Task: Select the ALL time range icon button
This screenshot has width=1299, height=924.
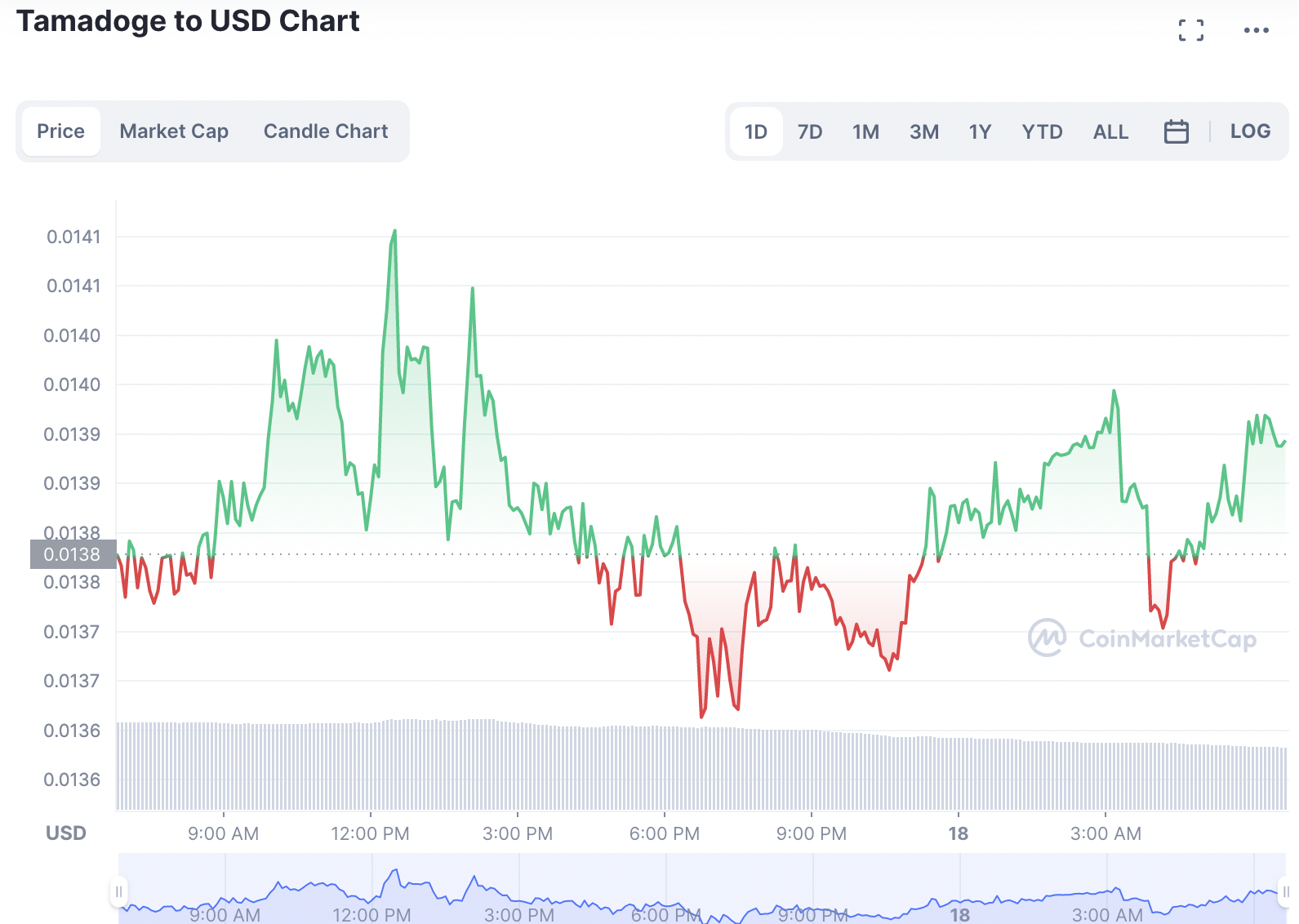Action: click(x=1110, y=131)
